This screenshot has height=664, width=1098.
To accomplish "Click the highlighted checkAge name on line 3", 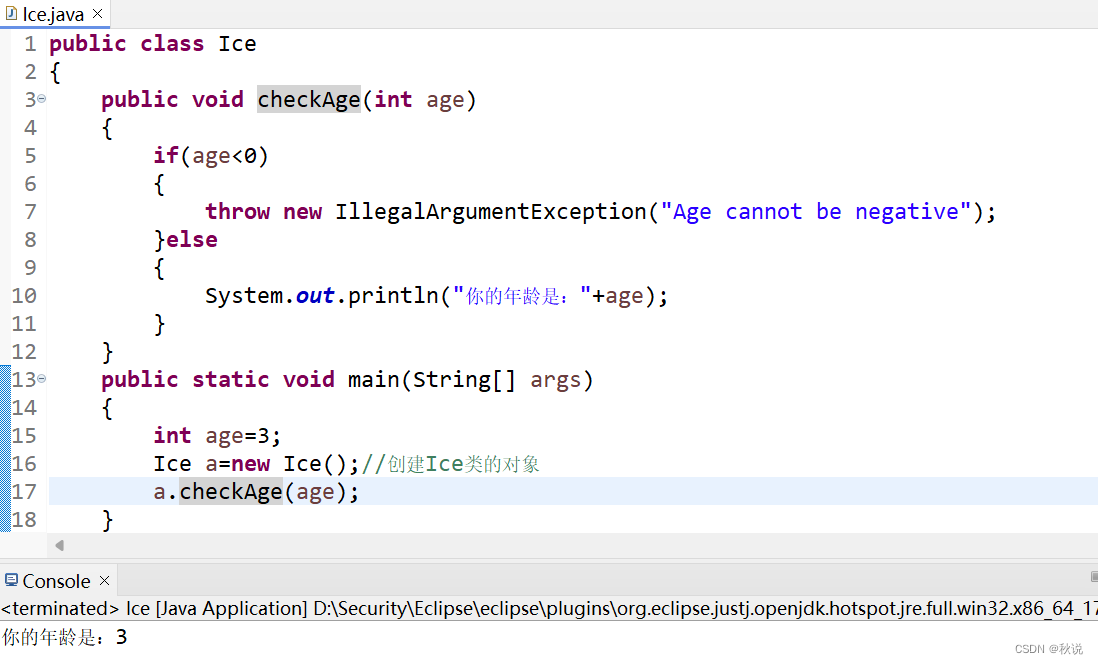I will pos(308,99).
